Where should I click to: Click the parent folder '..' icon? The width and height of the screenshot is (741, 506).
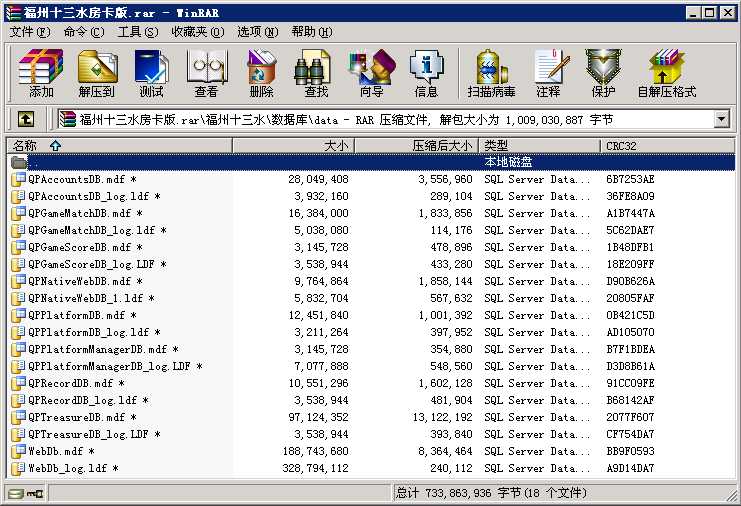(19, 163)
